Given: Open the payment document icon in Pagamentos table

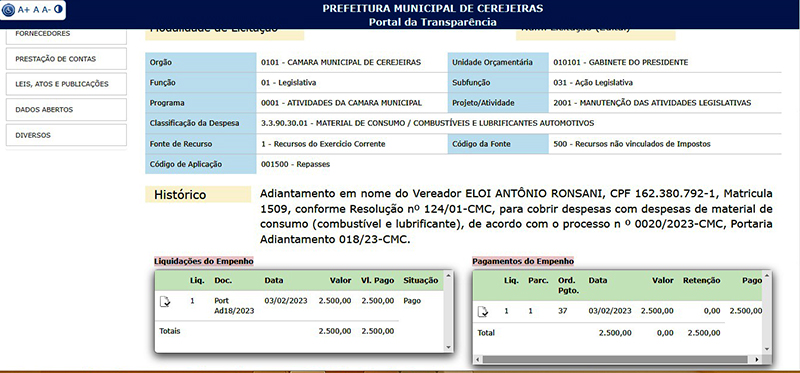Looking at the screenshot, I should (x=483, y=311).
